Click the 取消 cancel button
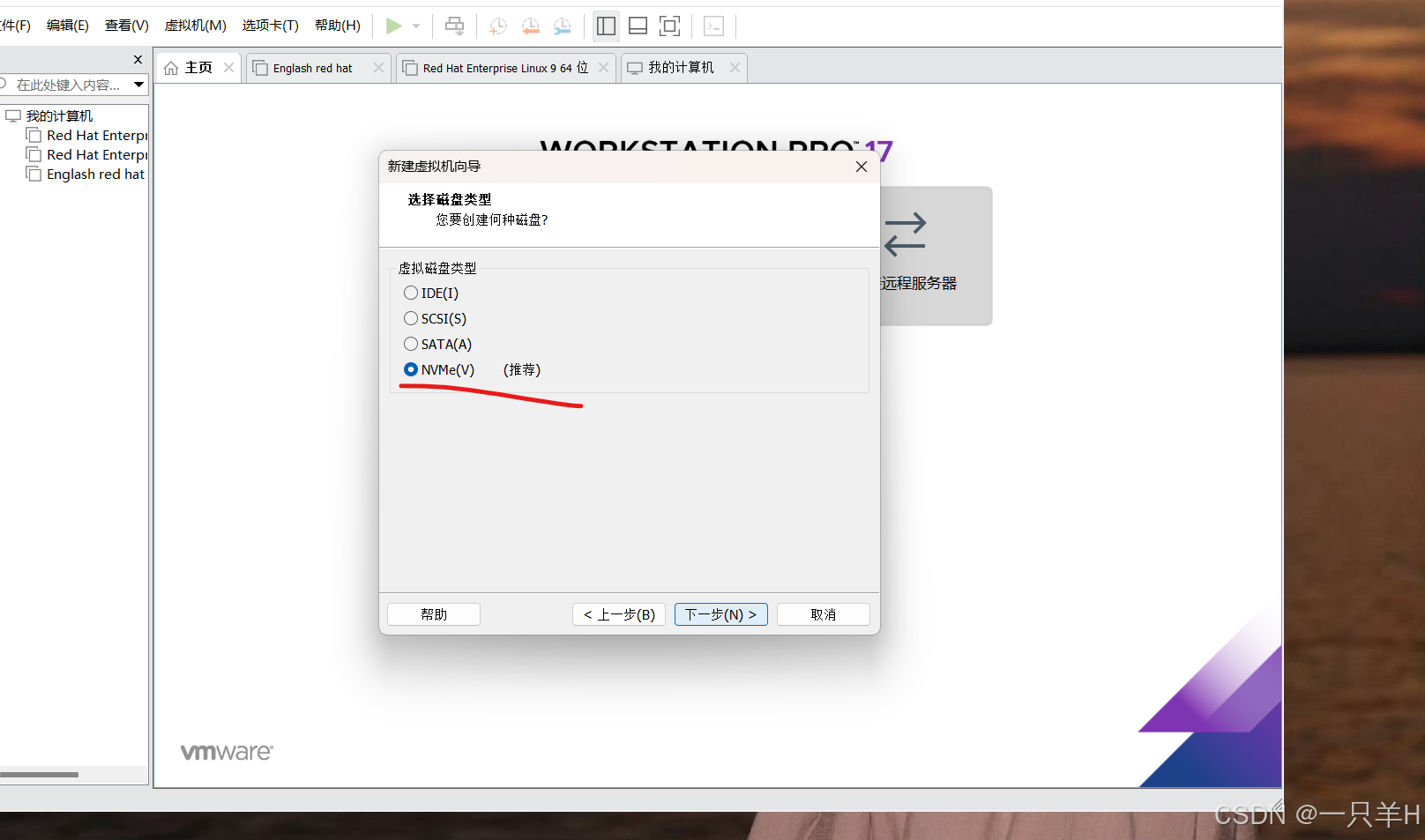Screen dimensions: 1425x840 (x=824, y=614)
